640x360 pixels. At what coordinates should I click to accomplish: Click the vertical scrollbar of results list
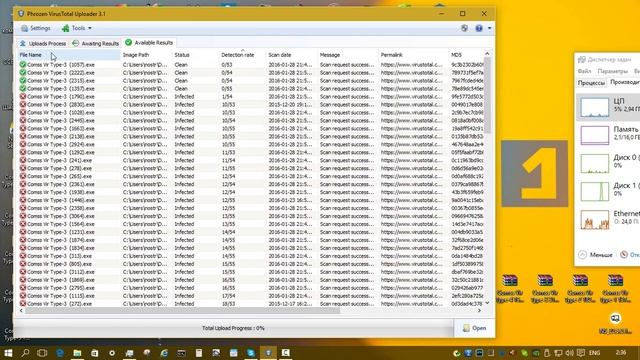pos(487,95)
